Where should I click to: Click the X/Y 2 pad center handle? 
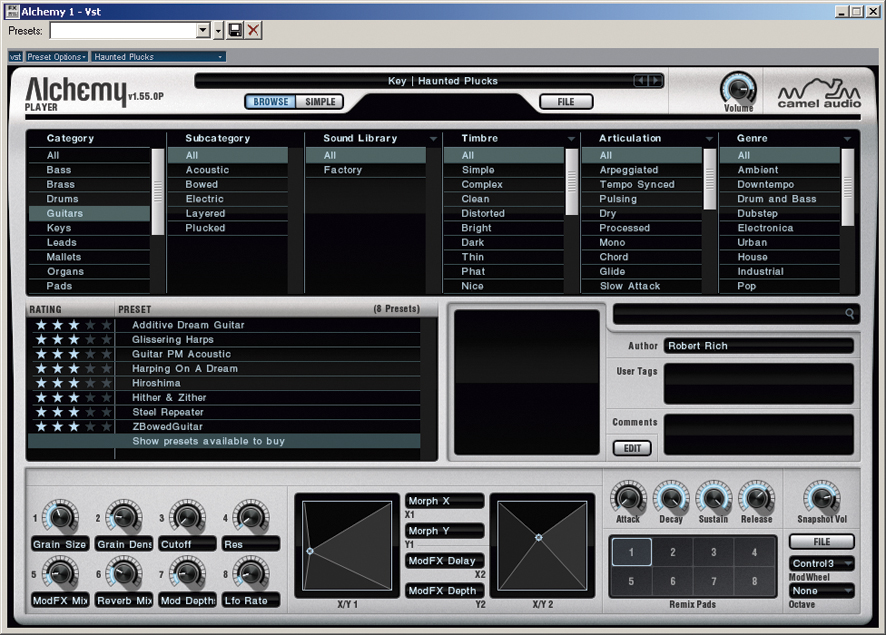coord(538,538)
